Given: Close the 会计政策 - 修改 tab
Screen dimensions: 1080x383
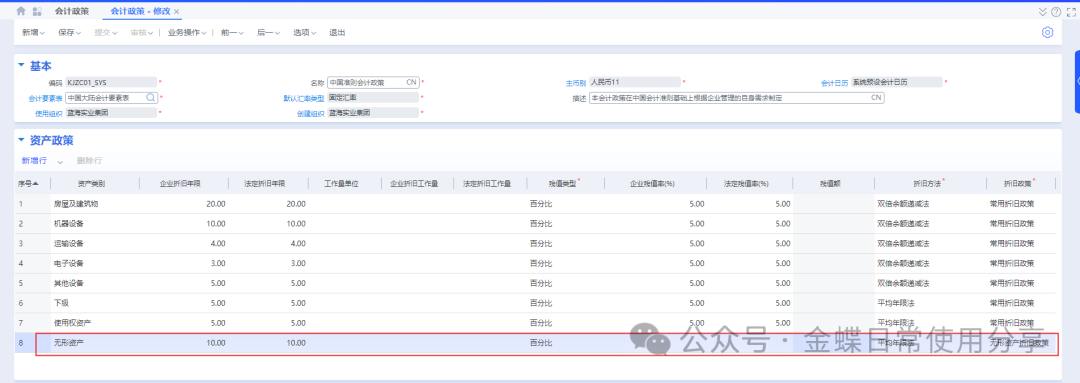Looking at the screenshot, I should (x=177, y=12).
